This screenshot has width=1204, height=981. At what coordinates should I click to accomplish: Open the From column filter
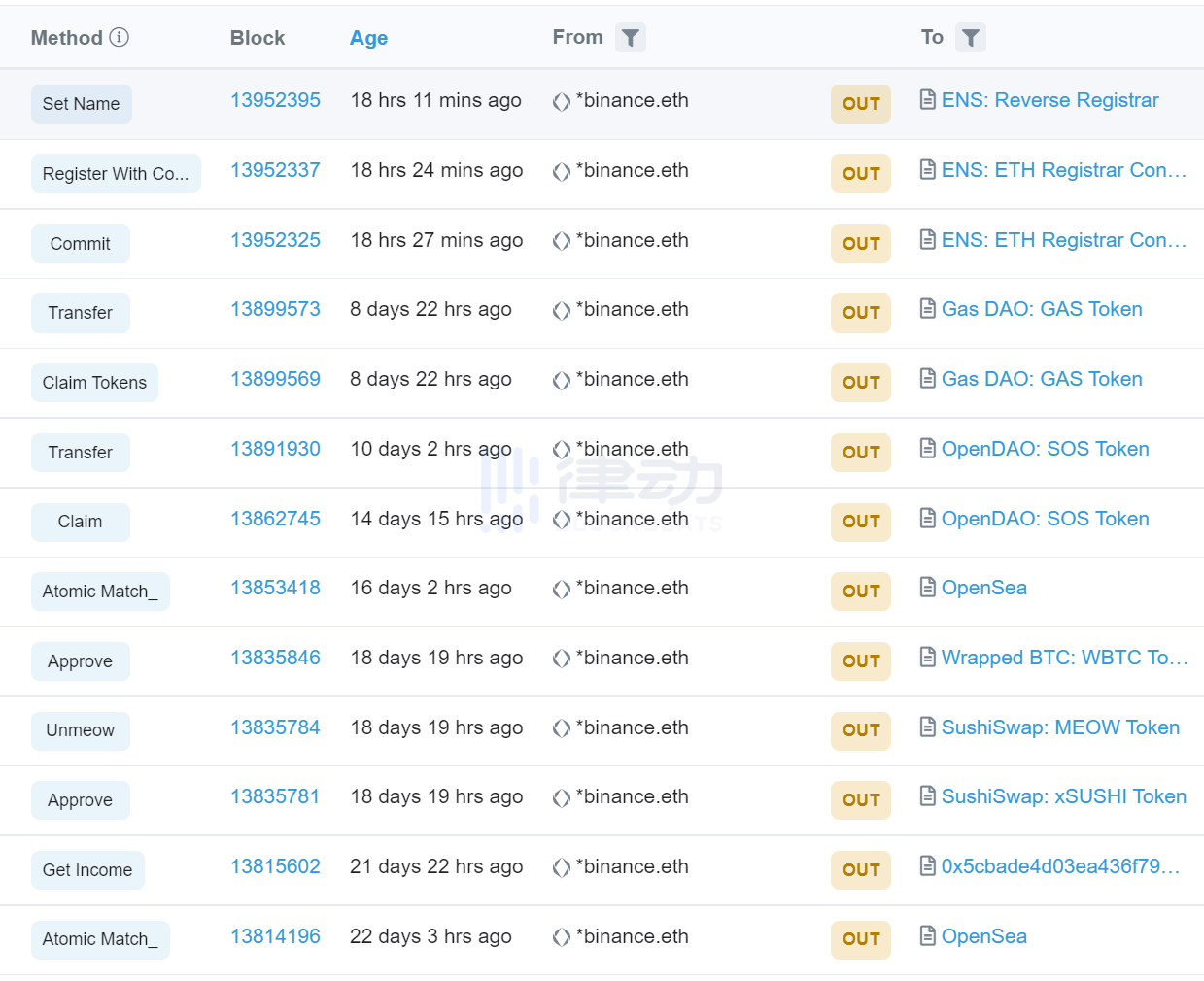click(631, 38)
